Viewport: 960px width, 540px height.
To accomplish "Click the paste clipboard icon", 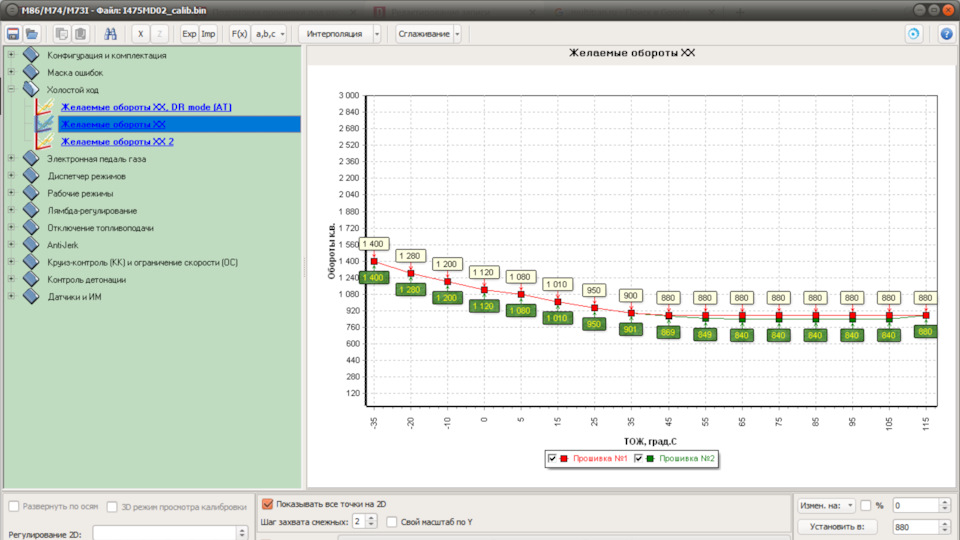I will click(x=80, y=34).
